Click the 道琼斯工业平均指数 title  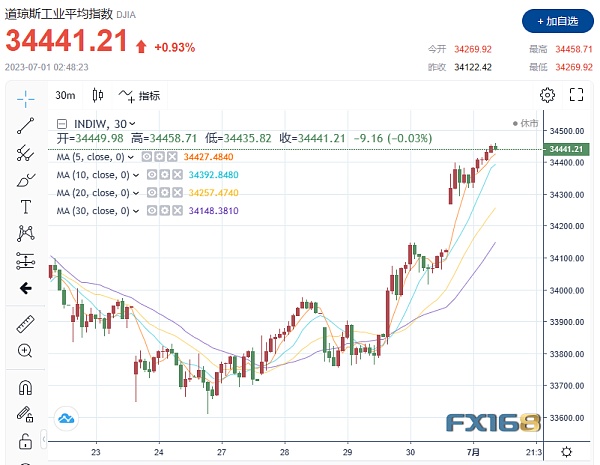59,14
